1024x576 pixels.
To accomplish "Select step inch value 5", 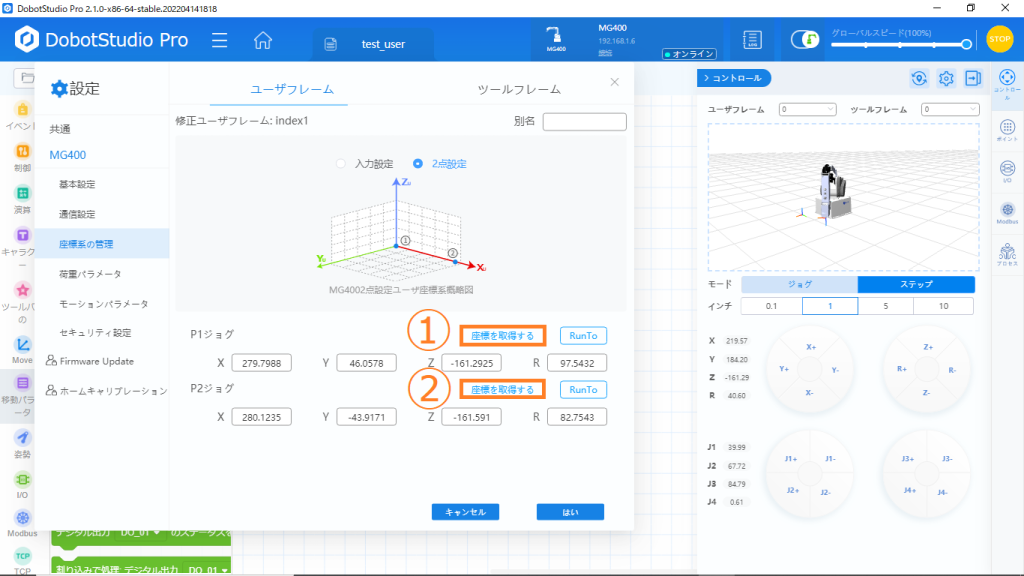I will coord(886,306).
